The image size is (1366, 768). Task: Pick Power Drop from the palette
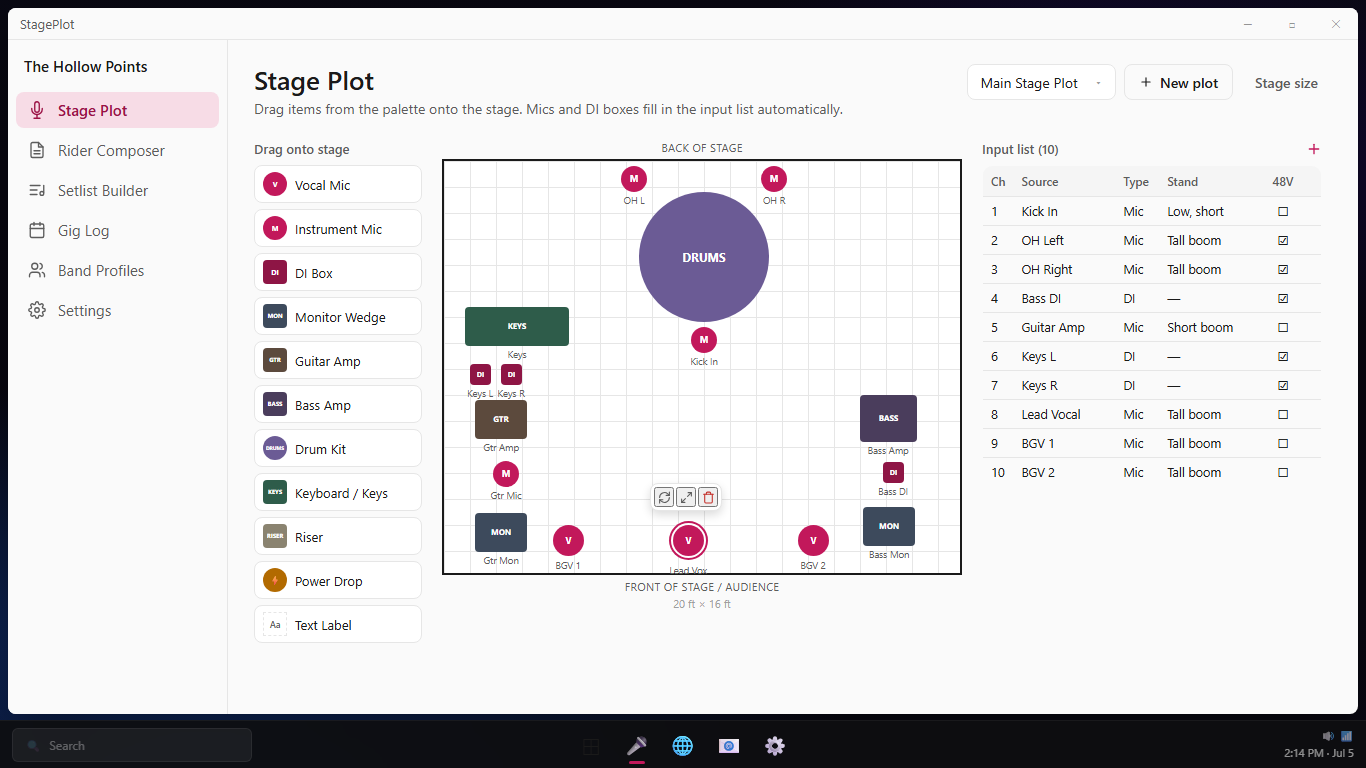coord(338,581)
